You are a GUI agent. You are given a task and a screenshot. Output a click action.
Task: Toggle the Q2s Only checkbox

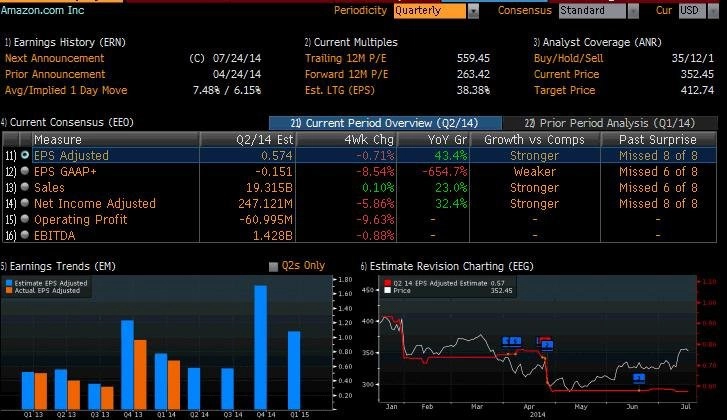coord(274,266)
